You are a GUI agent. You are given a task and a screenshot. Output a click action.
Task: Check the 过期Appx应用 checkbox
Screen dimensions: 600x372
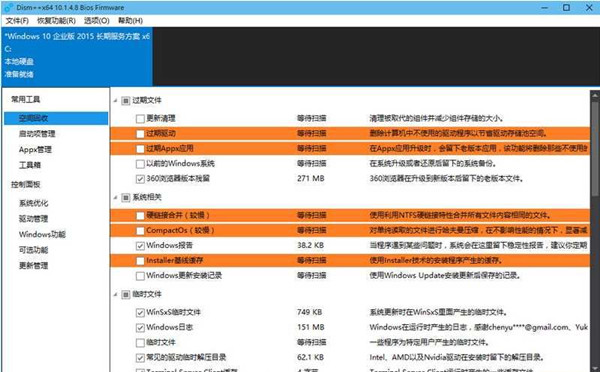(x=140, y=148)
